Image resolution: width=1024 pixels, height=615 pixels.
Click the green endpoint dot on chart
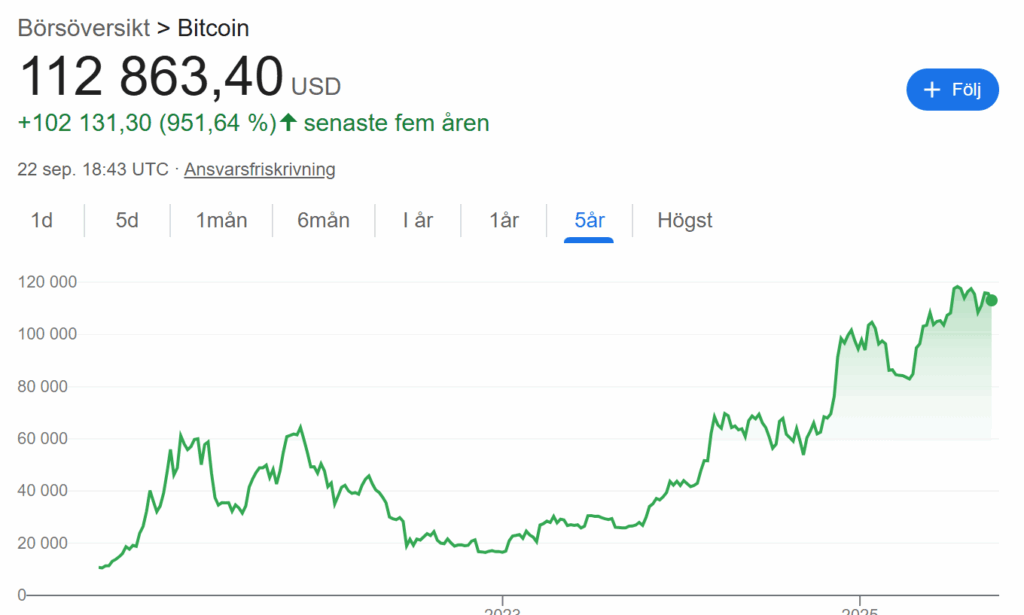point(992,300)
